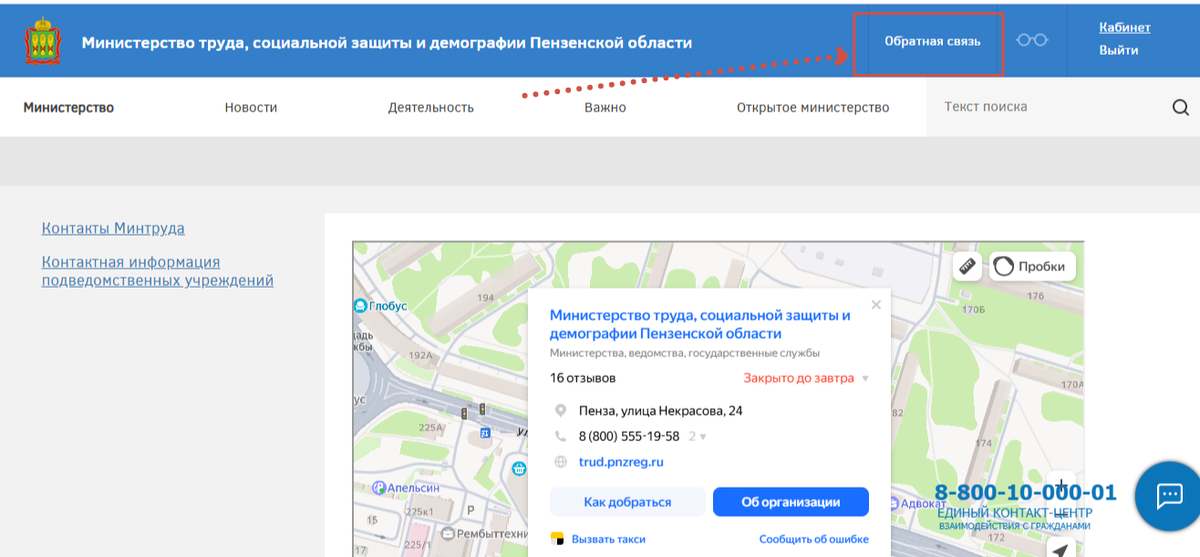The image size is (1200, 557).
Task: Click the ministry title in map popup
Action: click(700, 324)
